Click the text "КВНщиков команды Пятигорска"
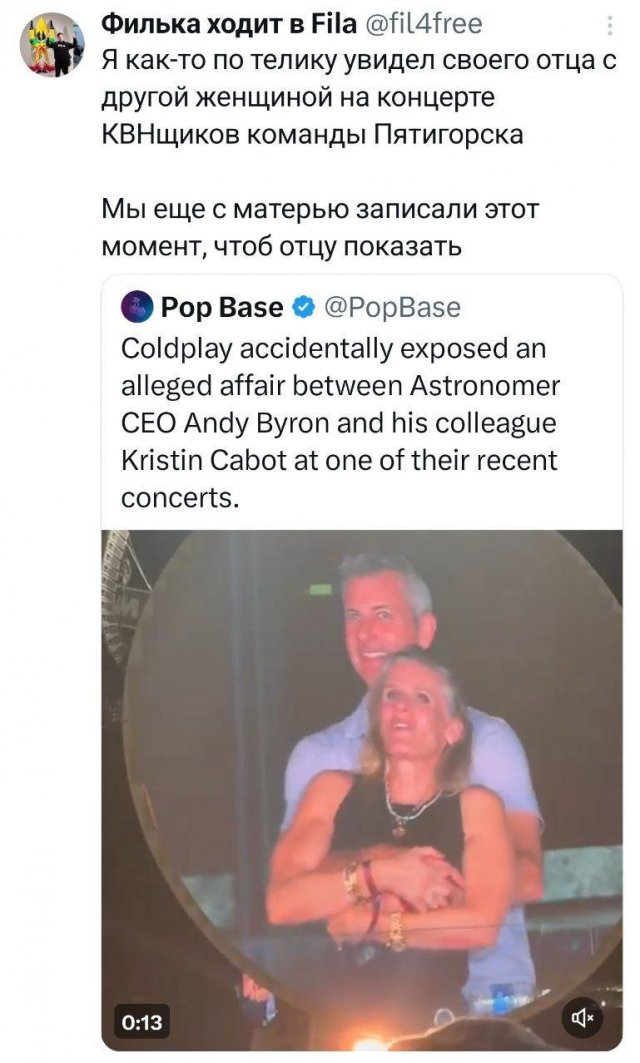This screenshot has width=640, height=1063. point(313,133)
